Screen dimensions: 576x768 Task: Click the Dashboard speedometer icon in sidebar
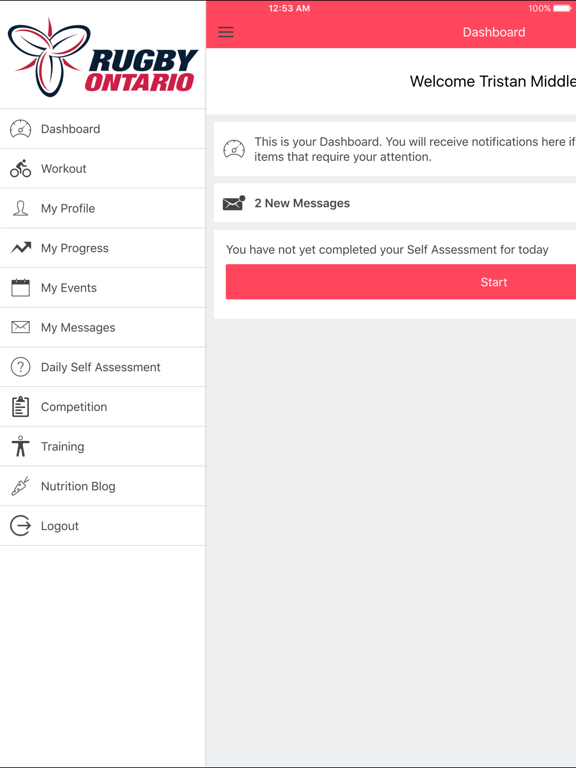(21, 129)
